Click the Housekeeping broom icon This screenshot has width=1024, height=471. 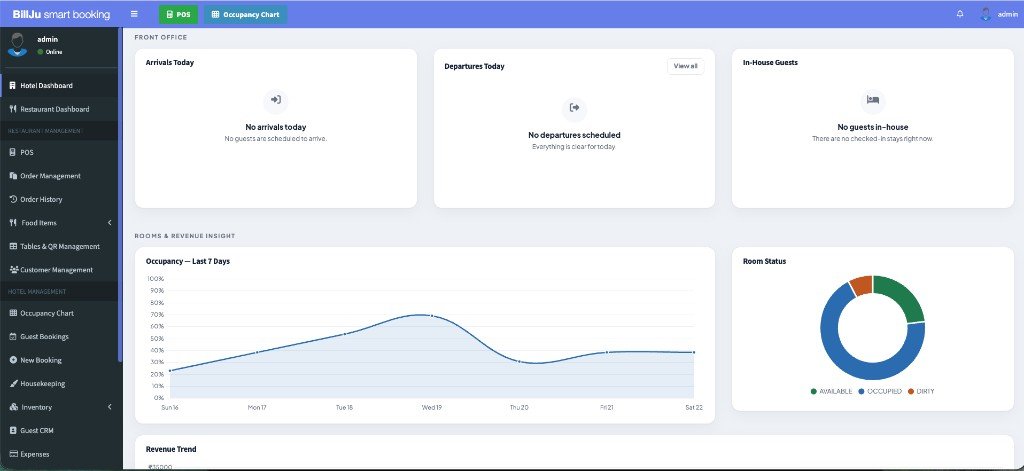pos(12,383)
